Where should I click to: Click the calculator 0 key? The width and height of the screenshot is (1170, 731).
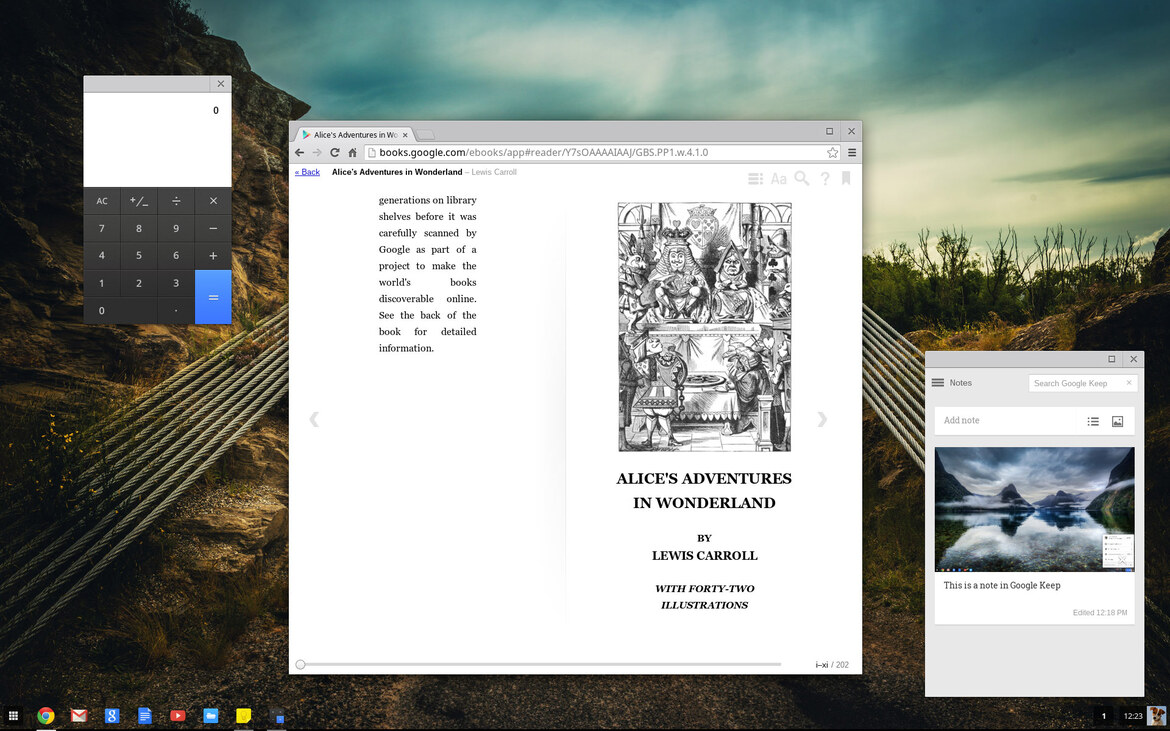120,311
